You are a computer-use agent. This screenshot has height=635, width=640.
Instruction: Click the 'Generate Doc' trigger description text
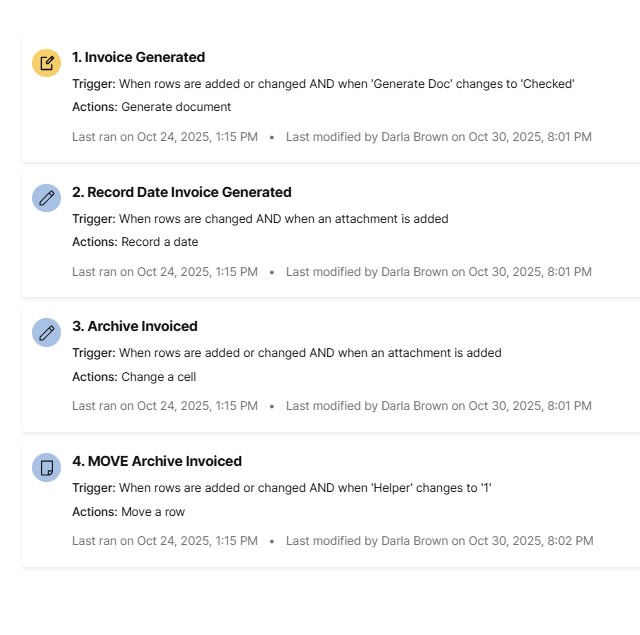pos(346,84)
